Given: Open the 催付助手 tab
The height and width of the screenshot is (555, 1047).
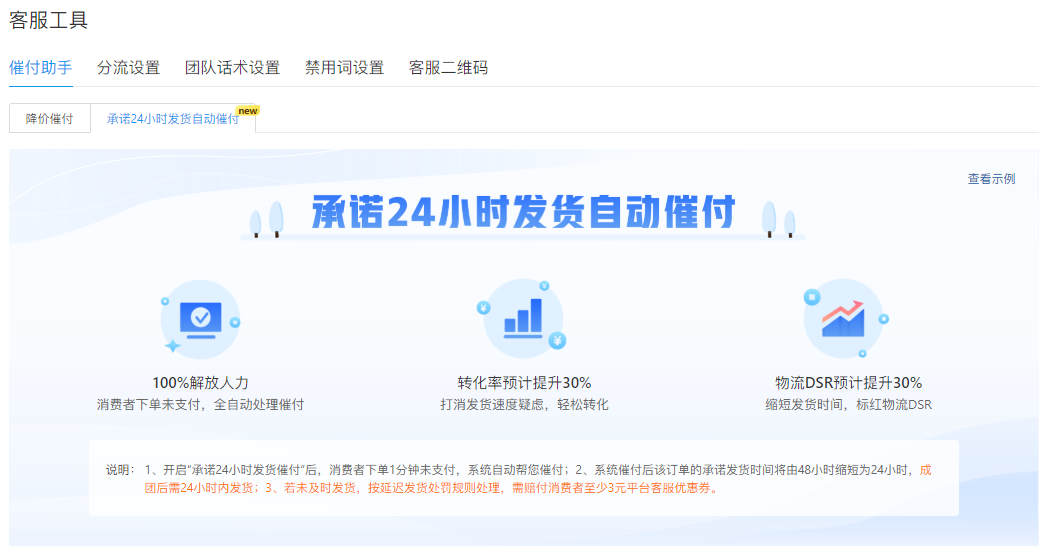Looking at the screenshot, I should tap(41, 68).
